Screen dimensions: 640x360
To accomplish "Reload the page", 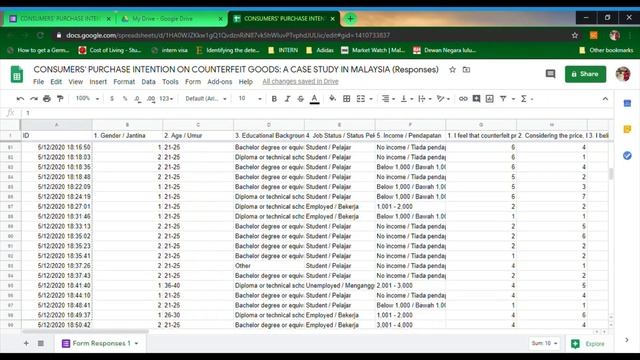I will pos(40,36).
